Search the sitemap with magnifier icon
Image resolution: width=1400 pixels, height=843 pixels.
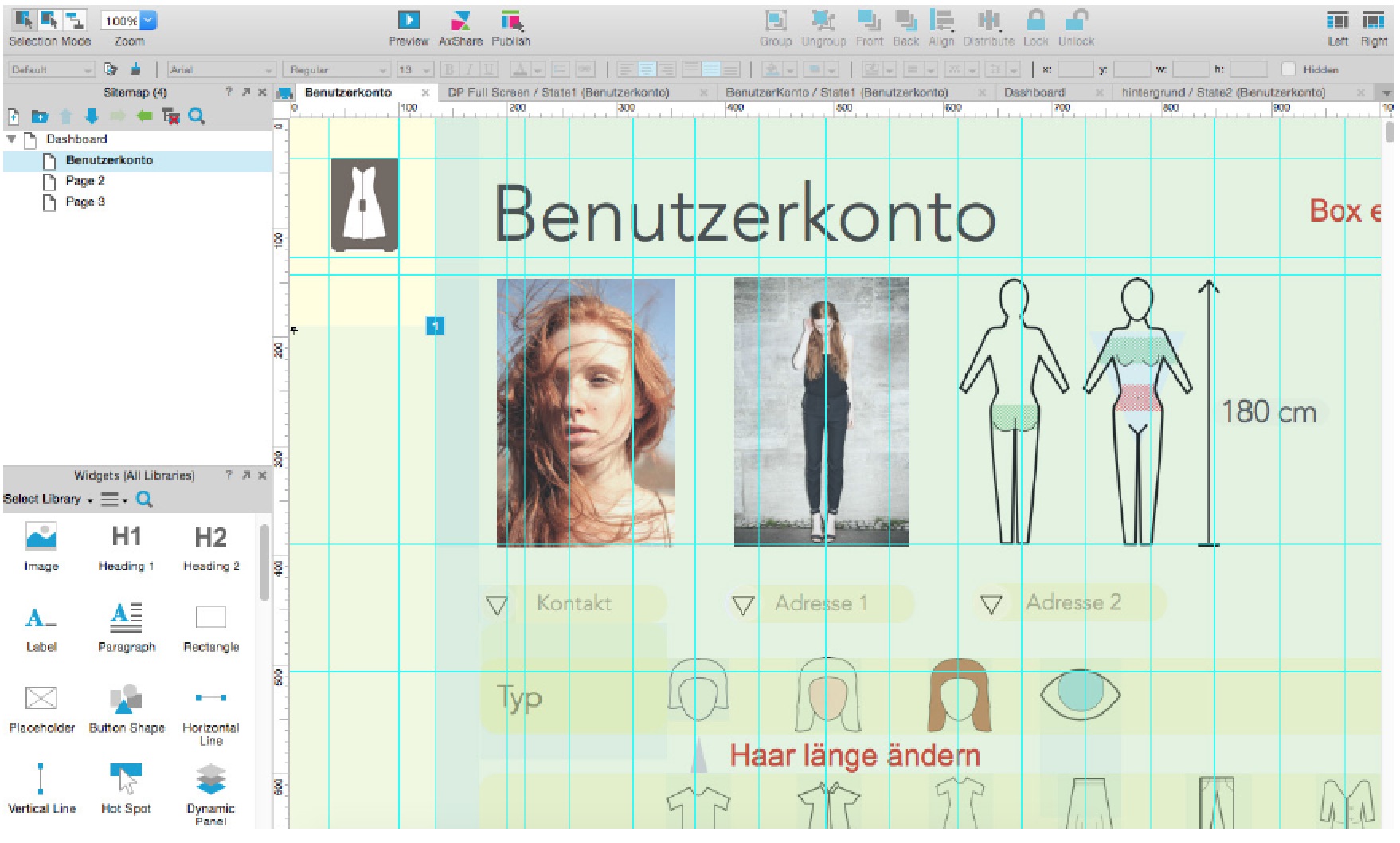pyautogui.click(x=197, y=116)
